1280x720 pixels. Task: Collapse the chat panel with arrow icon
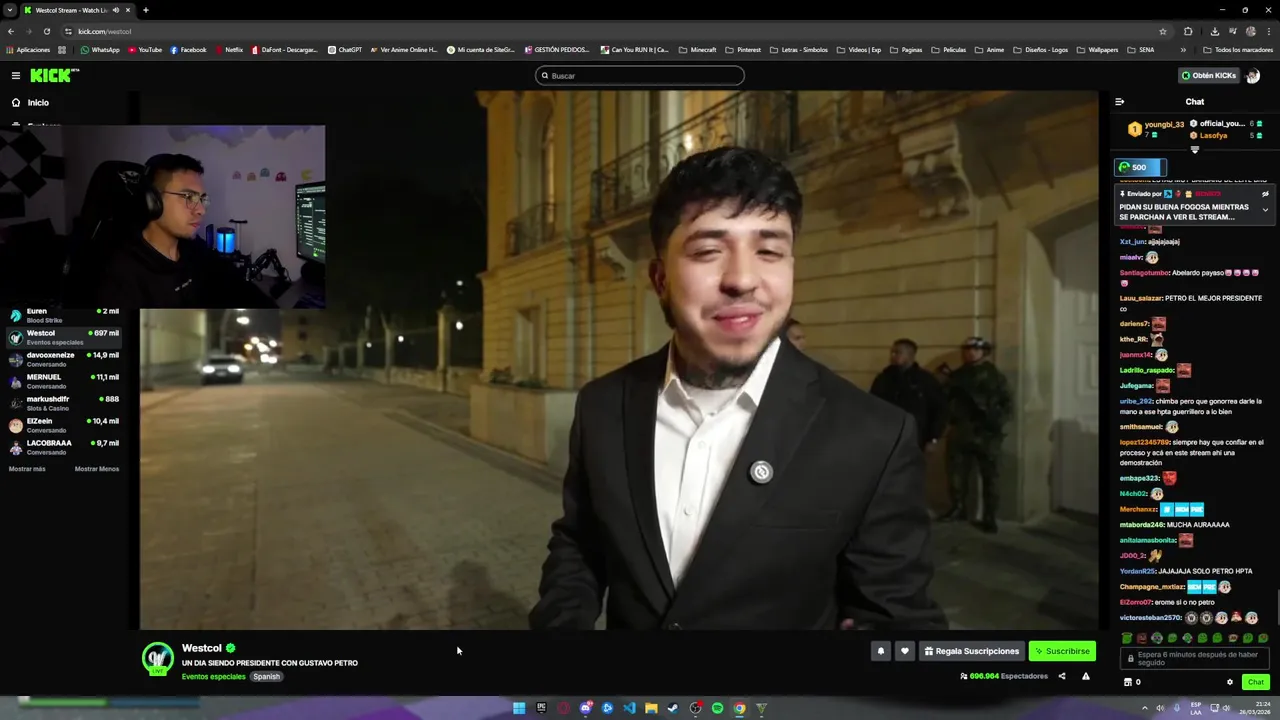click(1119, 101)
